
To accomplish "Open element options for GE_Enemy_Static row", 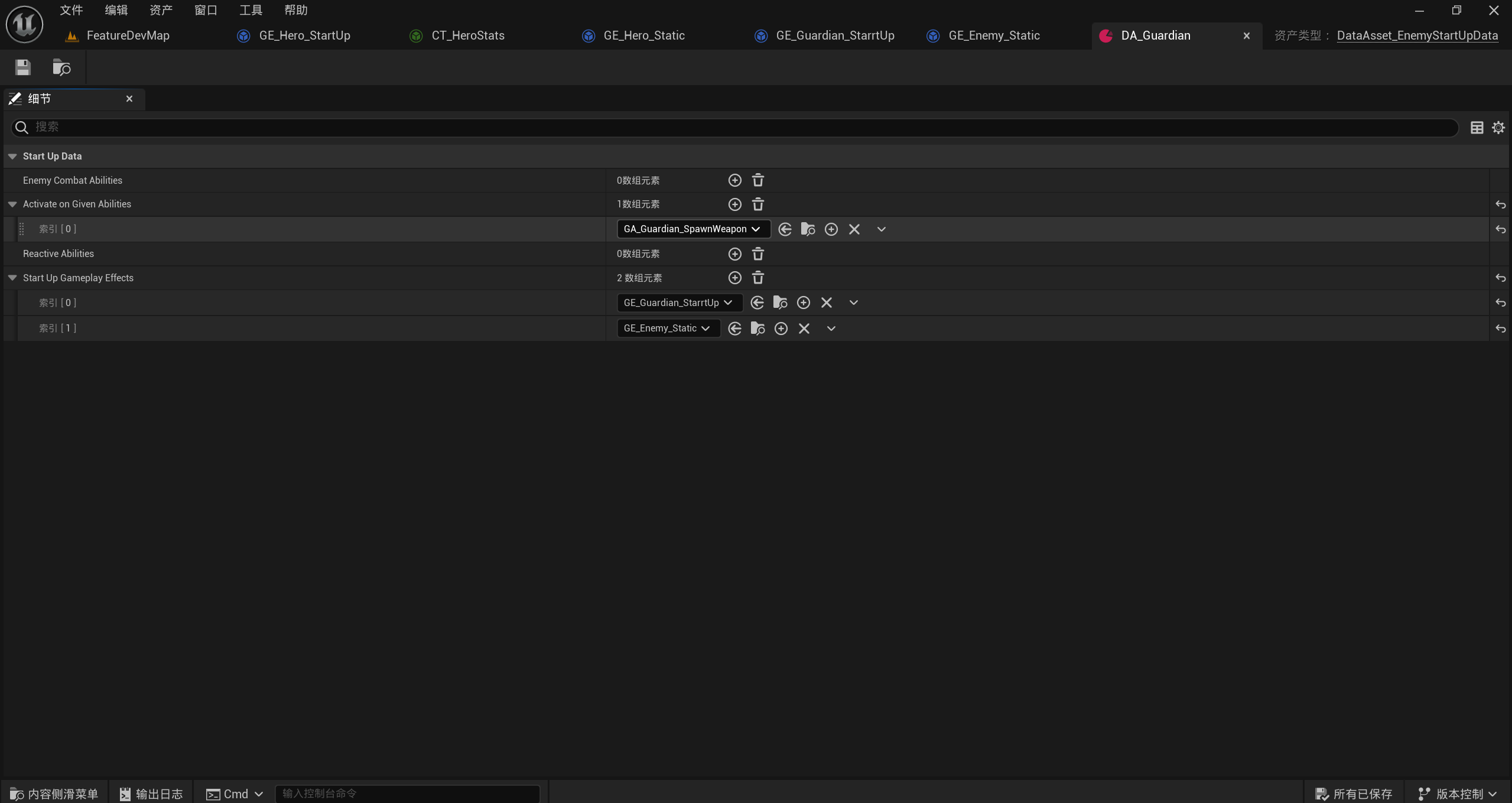I will (831, 329).
